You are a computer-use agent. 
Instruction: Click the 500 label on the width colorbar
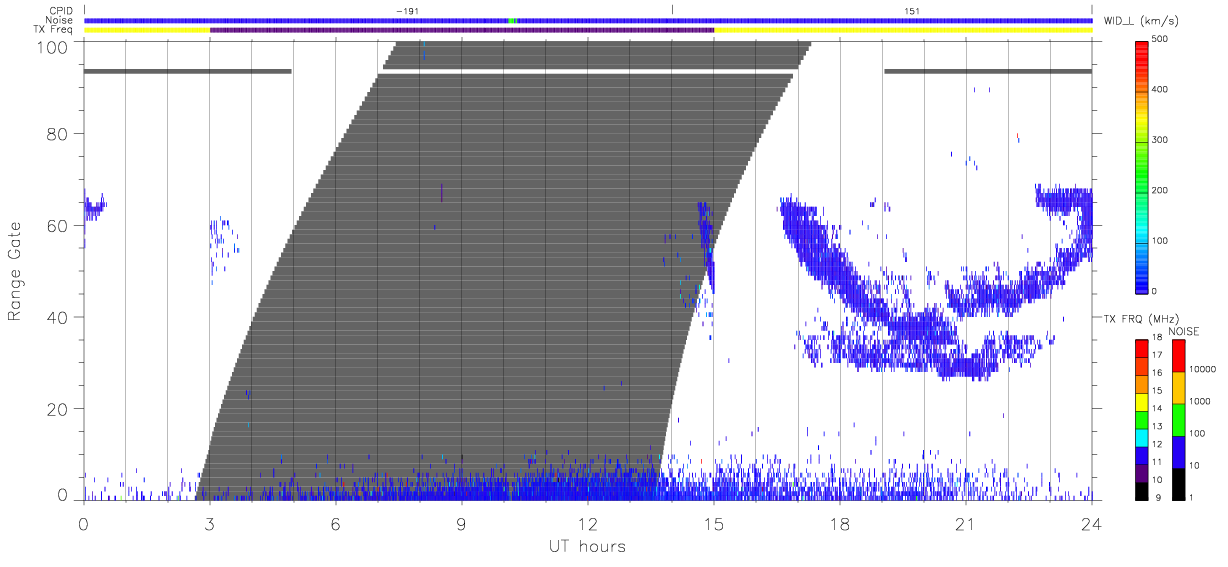click(x=1162, y=40)
